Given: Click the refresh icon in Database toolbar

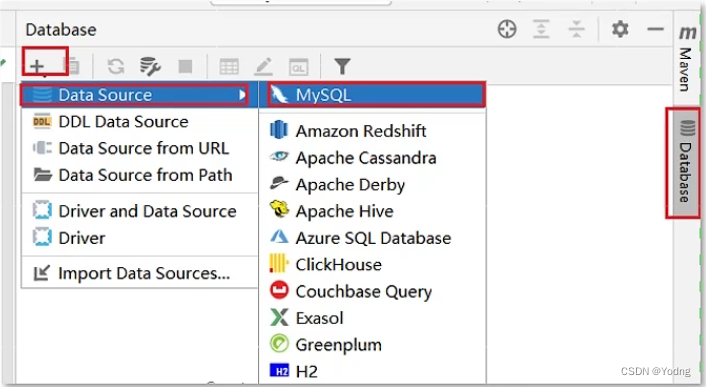Looking at the screenshot, I should (116, 67).
